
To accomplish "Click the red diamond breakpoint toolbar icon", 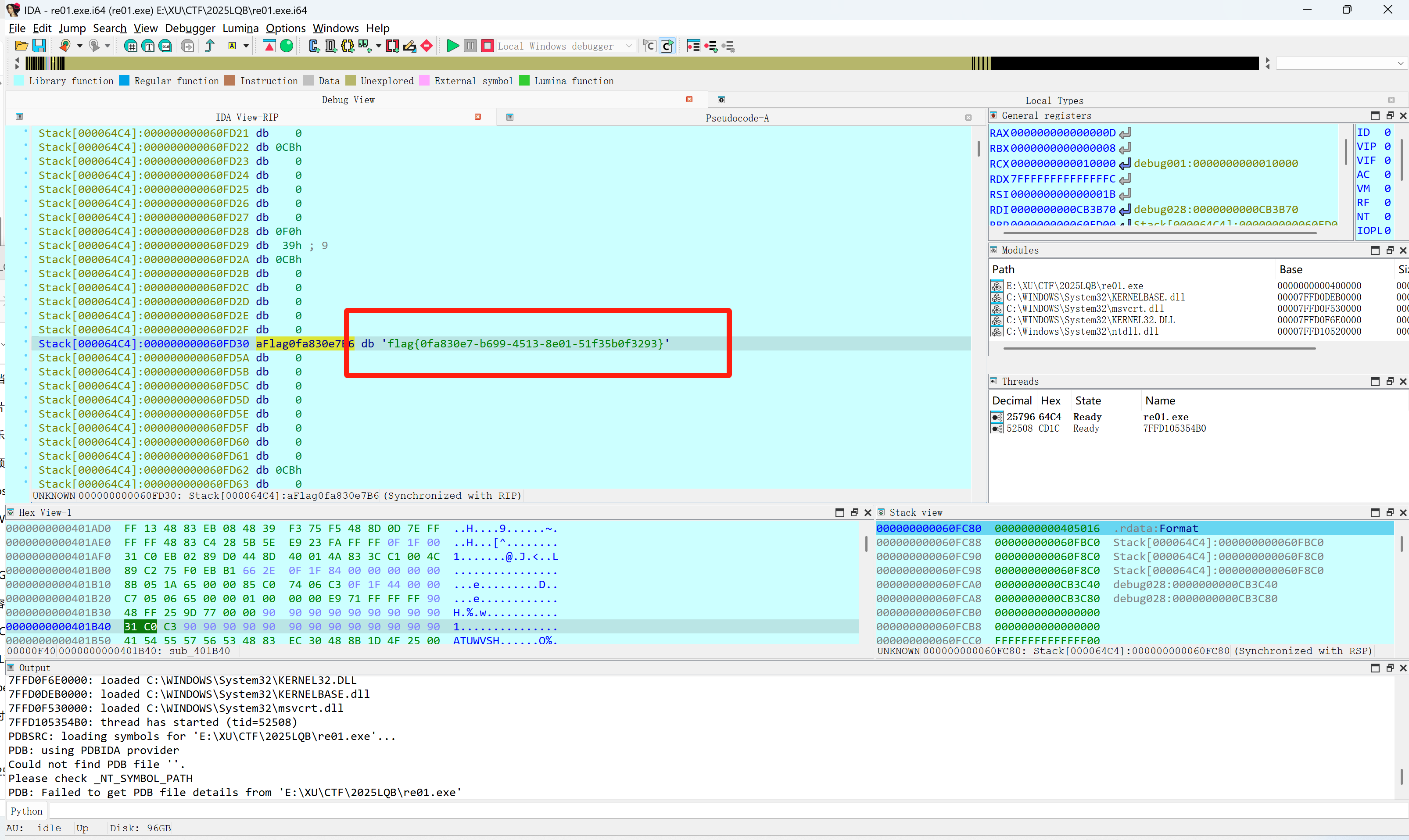I will (x=426, y=46).
